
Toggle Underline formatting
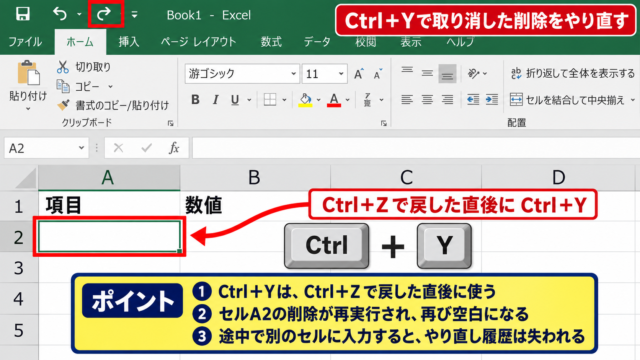click(x=235, y=100)
